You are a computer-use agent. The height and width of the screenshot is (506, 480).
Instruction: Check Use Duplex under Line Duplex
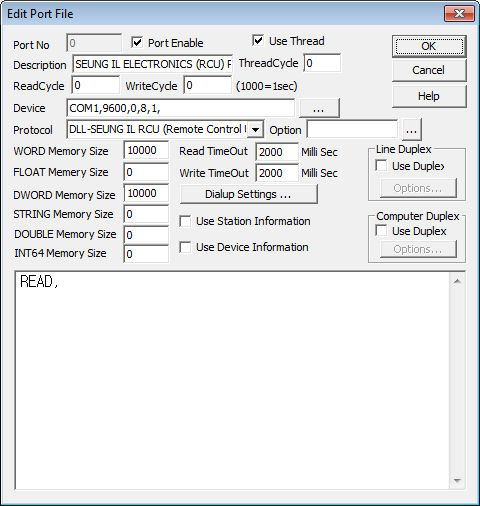(x=381, y=165)
